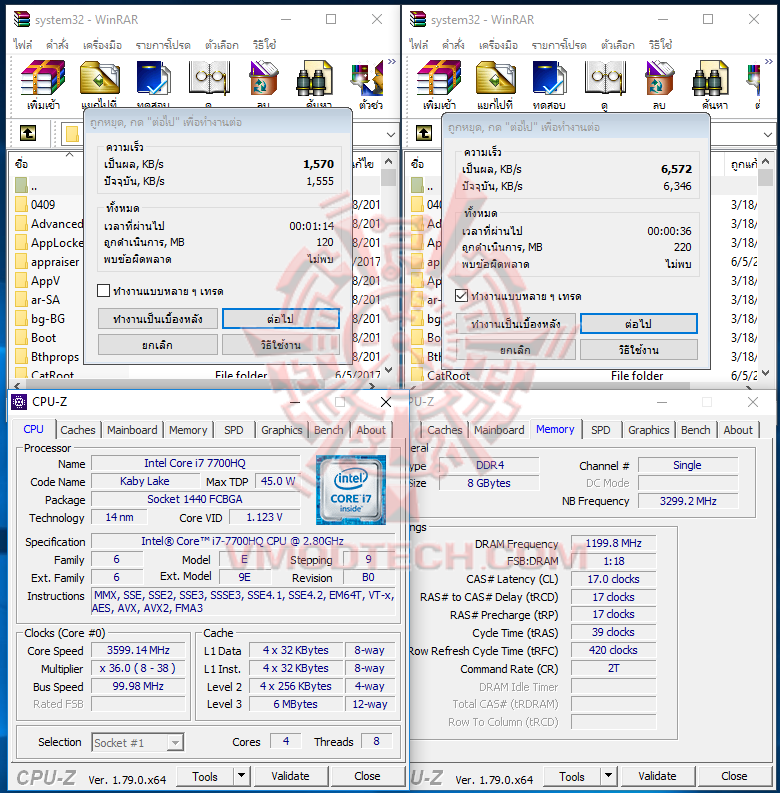Open Tools menu in left WinRAR
Viewport: 780px width, 793px height.
102,45
